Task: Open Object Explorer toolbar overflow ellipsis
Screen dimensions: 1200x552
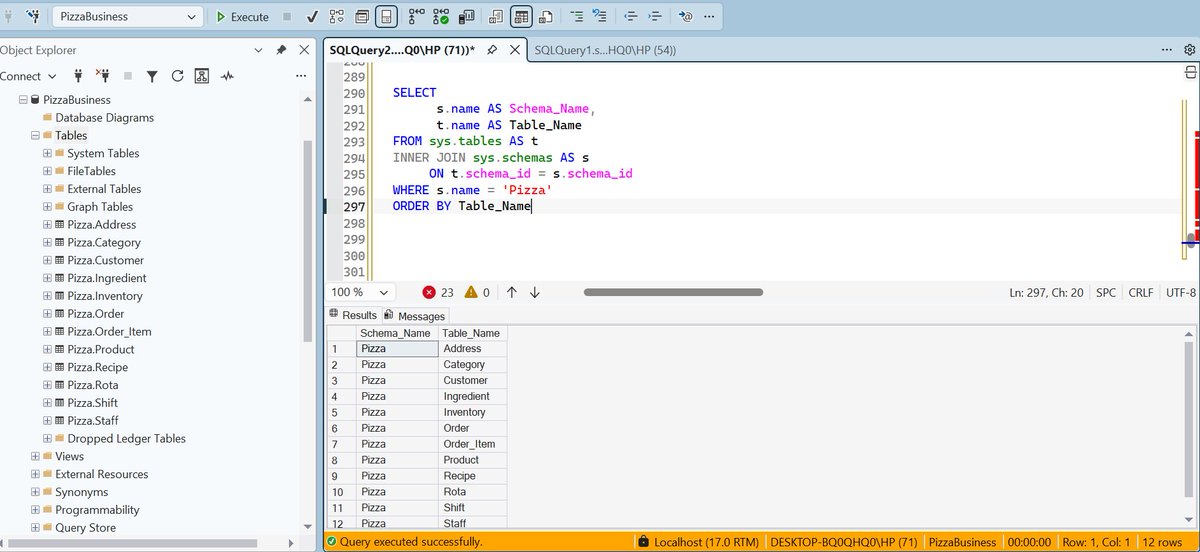Action: point(301,76)
